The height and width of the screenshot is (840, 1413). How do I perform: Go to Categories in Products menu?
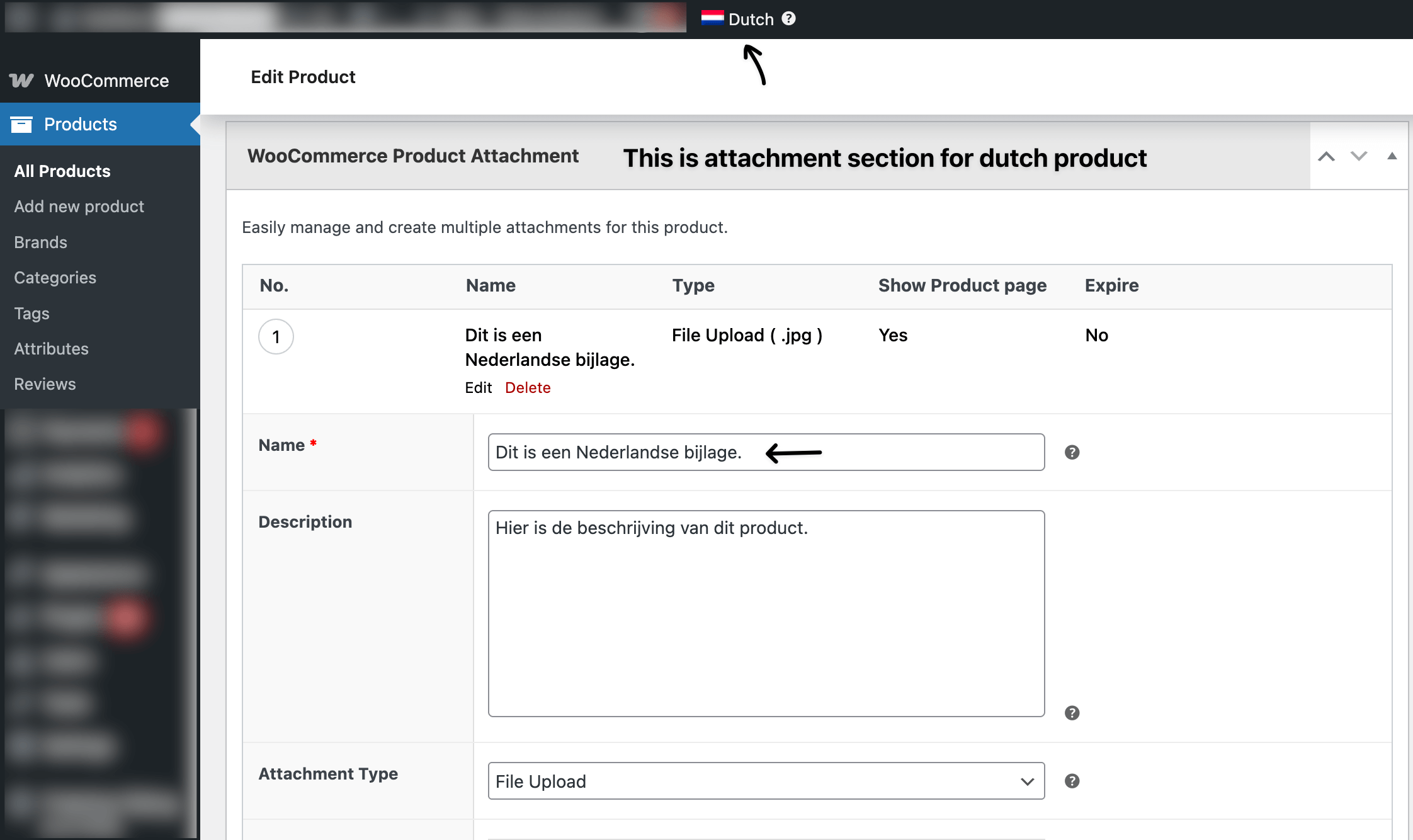tap(55, 278)
